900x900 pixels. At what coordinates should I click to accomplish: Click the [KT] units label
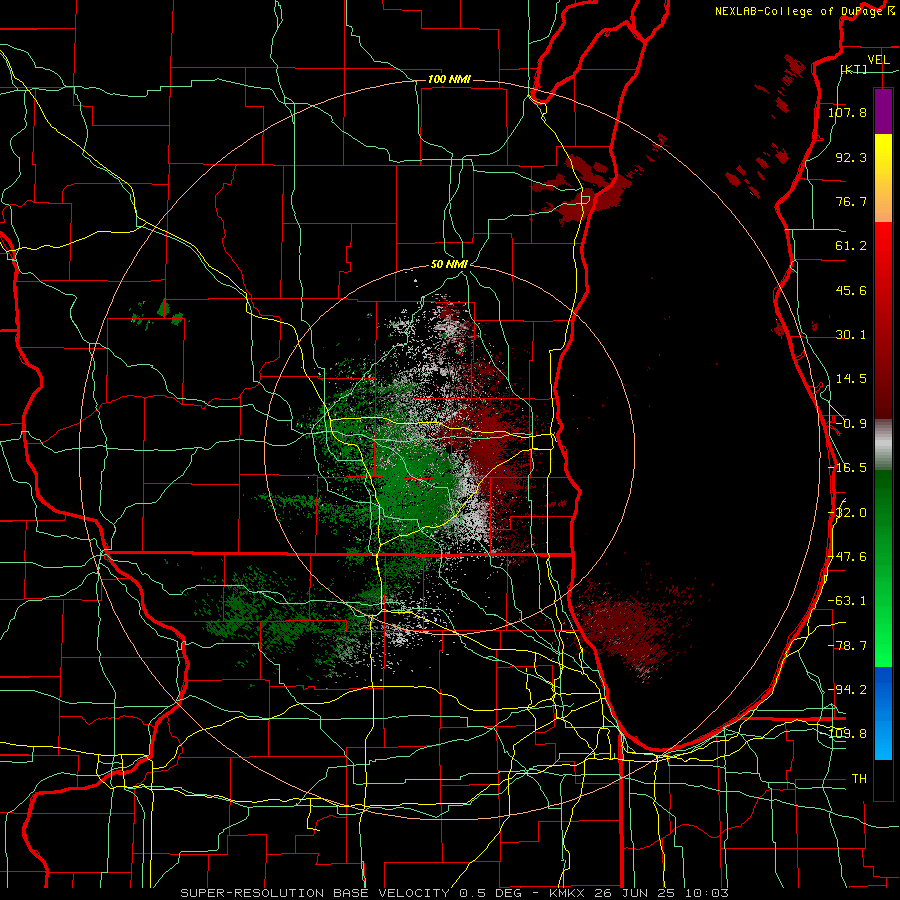click(854, 69)
